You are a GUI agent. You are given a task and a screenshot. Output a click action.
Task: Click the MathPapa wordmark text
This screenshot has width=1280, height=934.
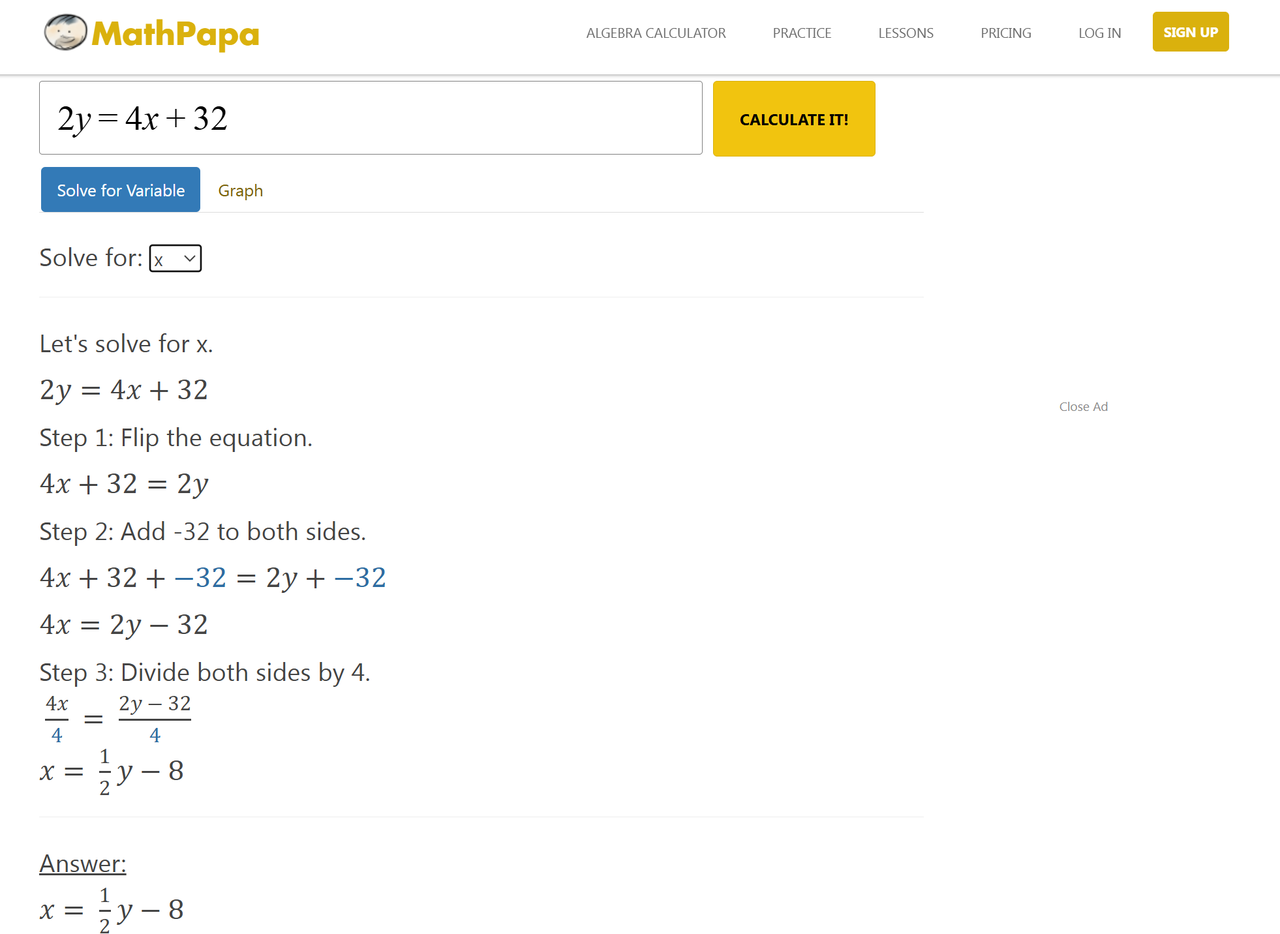[x=175, y=35]
